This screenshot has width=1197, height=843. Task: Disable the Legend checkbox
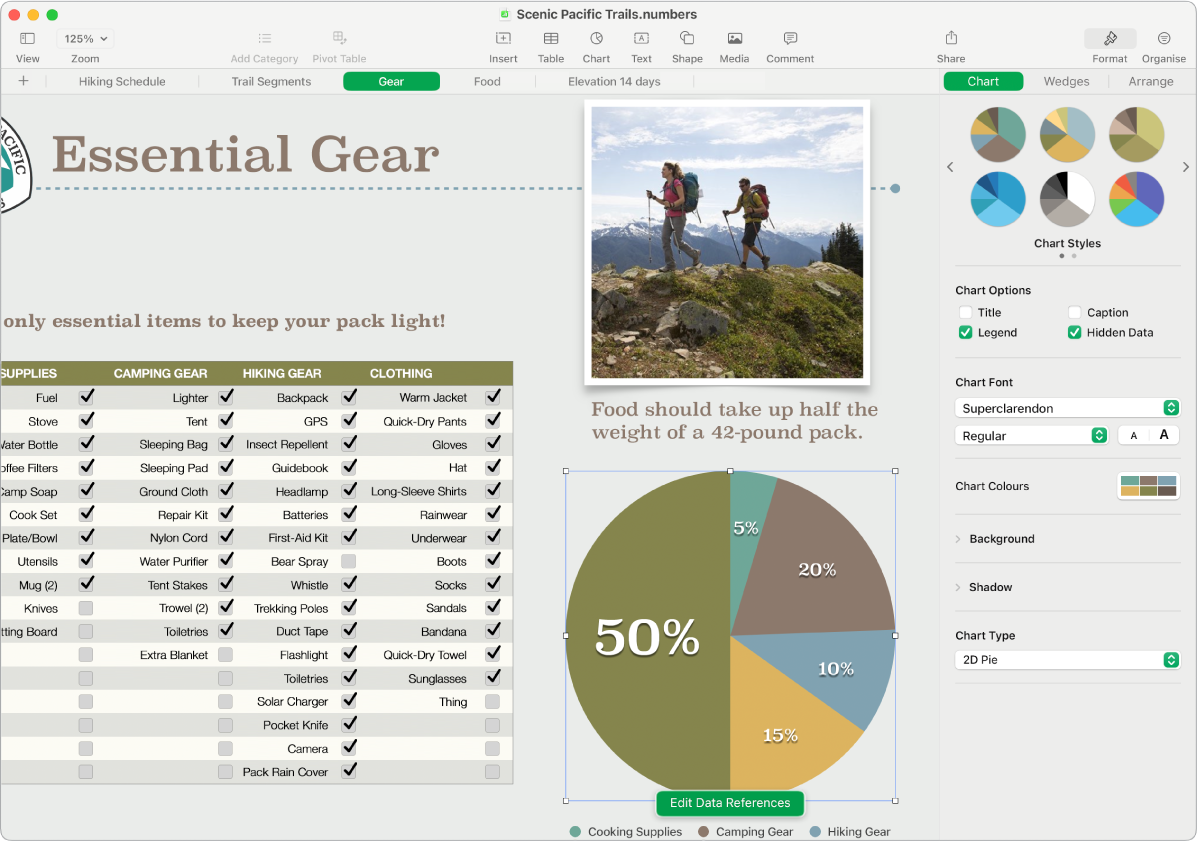coord(966,333)
